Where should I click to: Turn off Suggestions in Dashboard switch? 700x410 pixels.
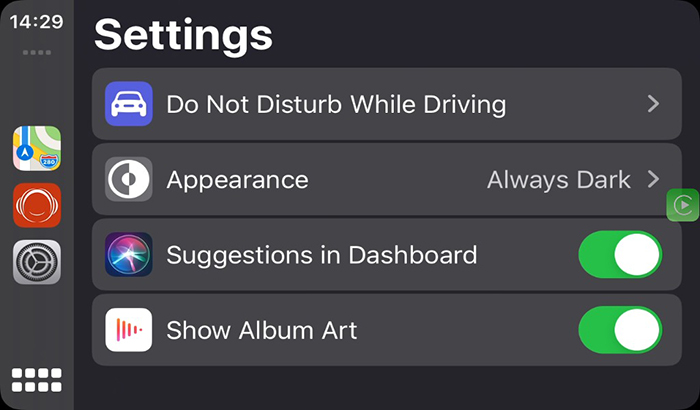click(620, 255)
